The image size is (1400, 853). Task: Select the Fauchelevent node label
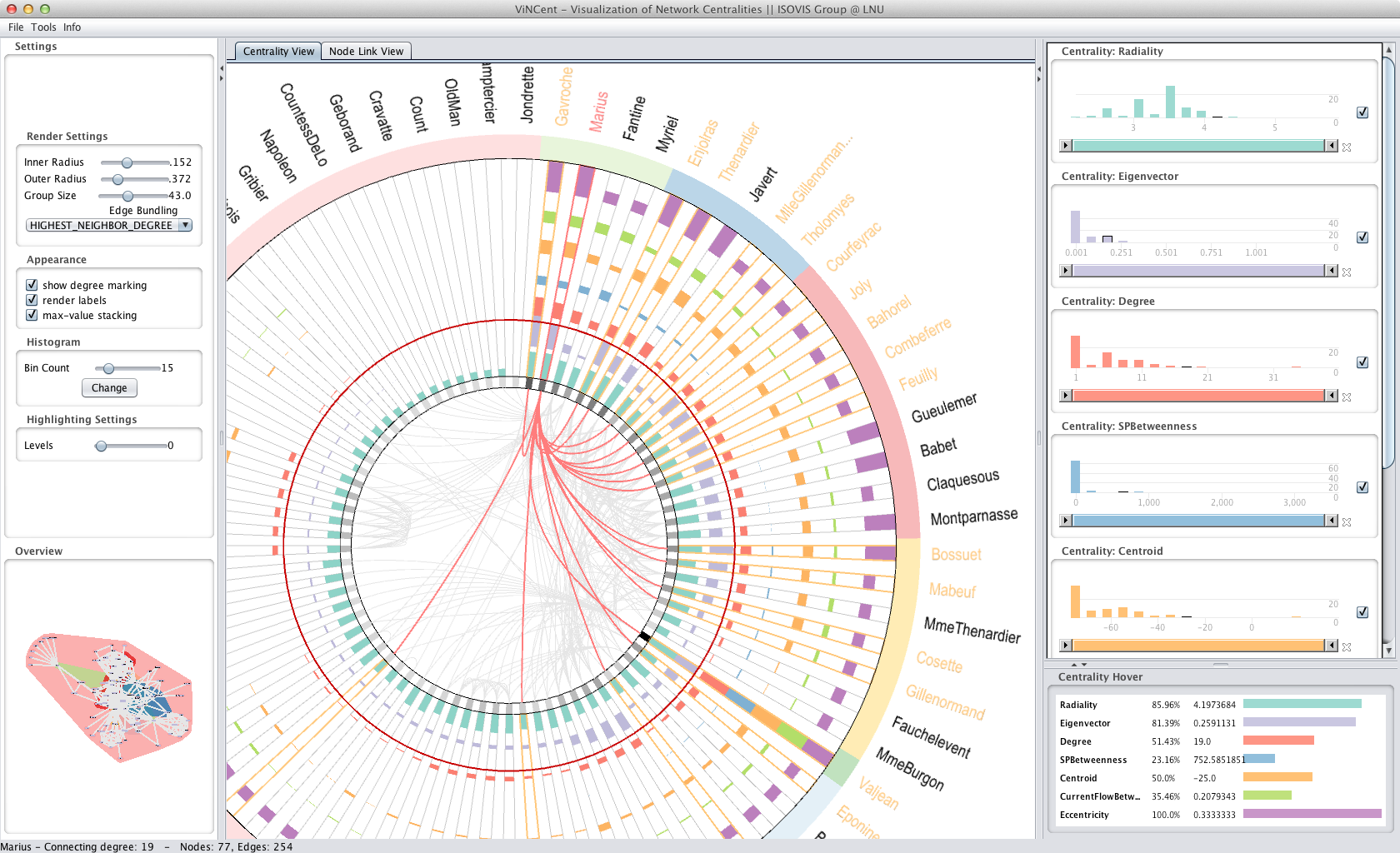[x=932, y=737]
